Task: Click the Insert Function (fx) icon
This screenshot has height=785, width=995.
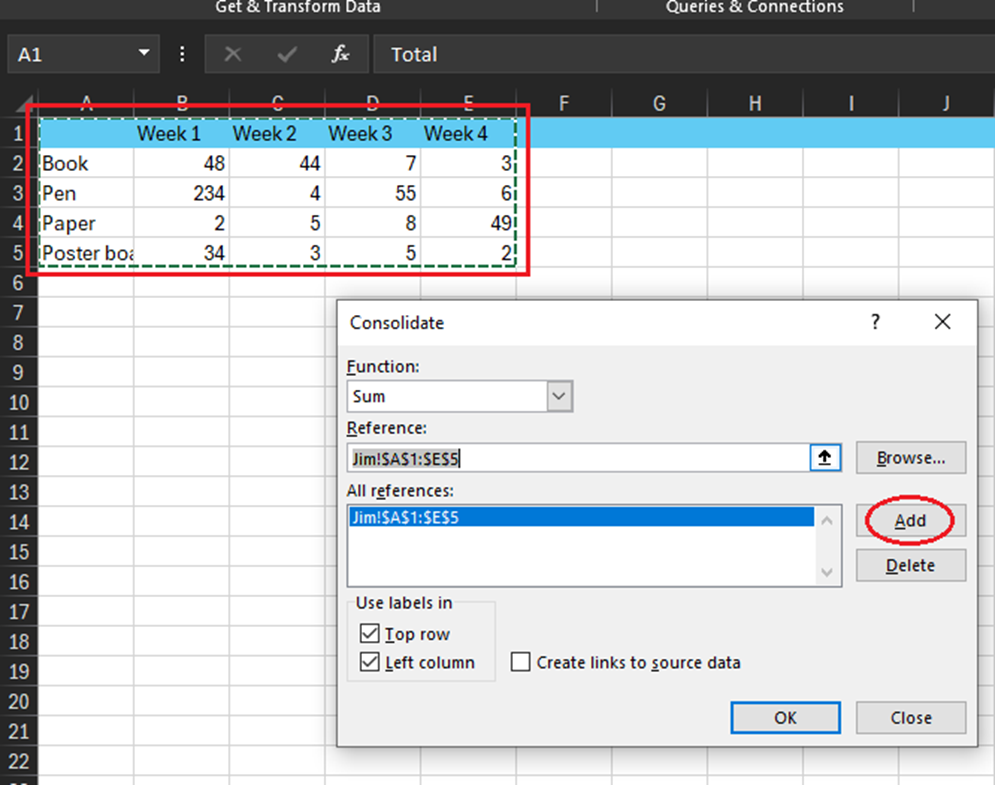Action: pos(339,54)
